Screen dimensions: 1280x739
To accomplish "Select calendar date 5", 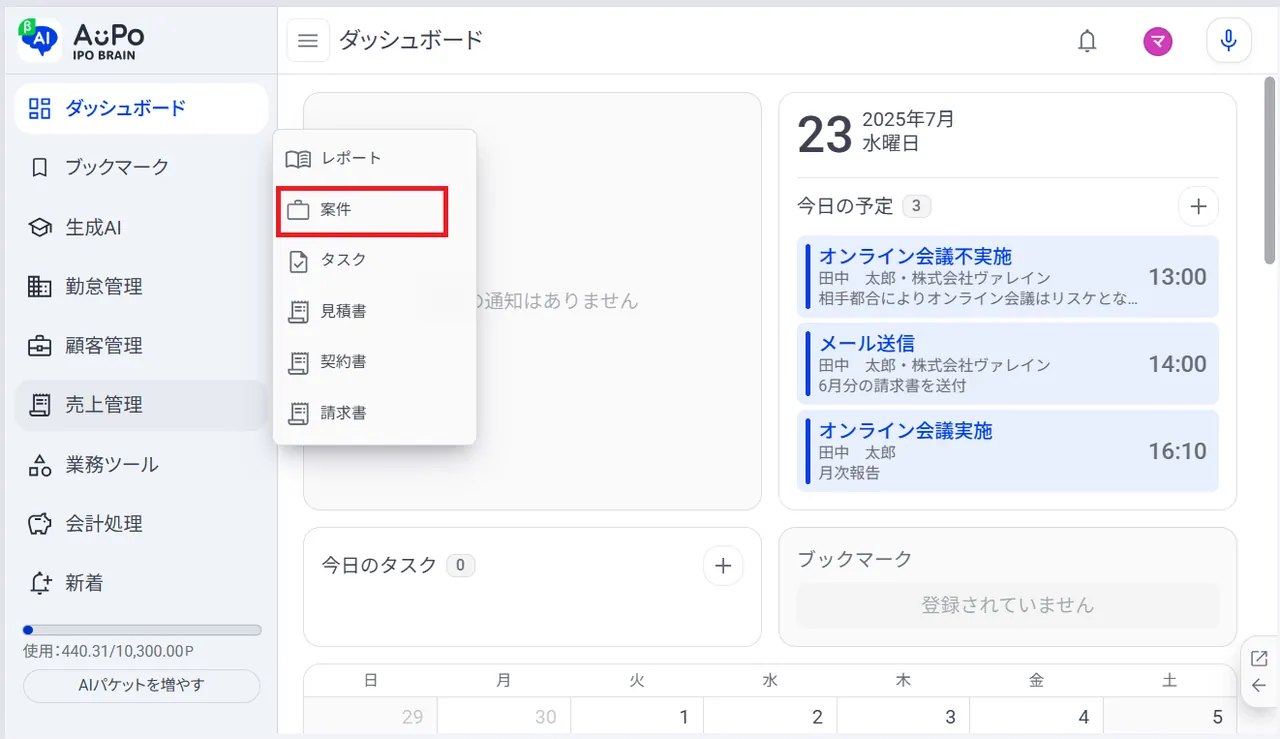I will (x=1169, y=716).
